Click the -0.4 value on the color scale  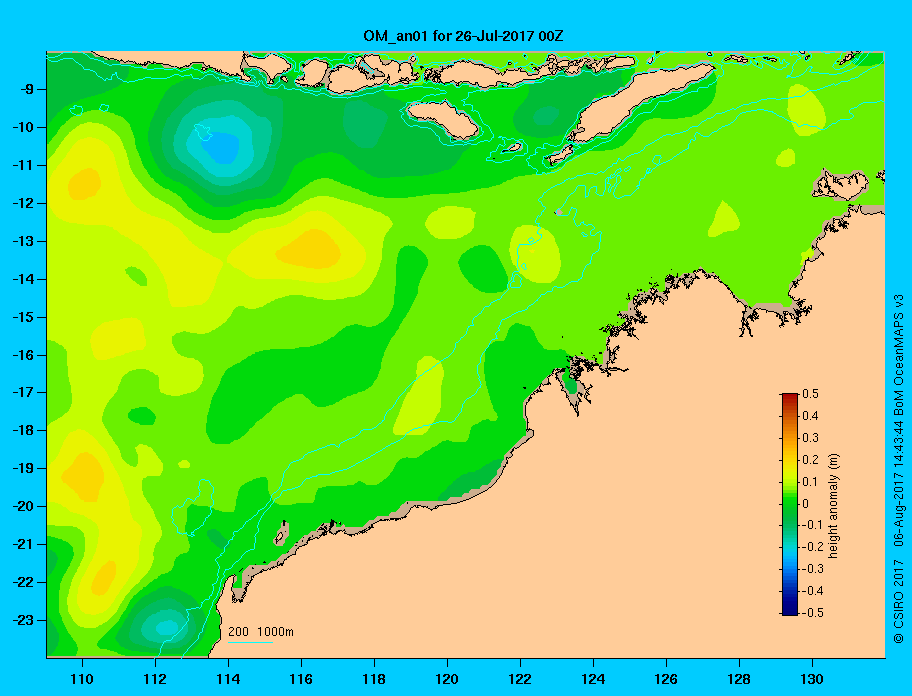point(813,591)
